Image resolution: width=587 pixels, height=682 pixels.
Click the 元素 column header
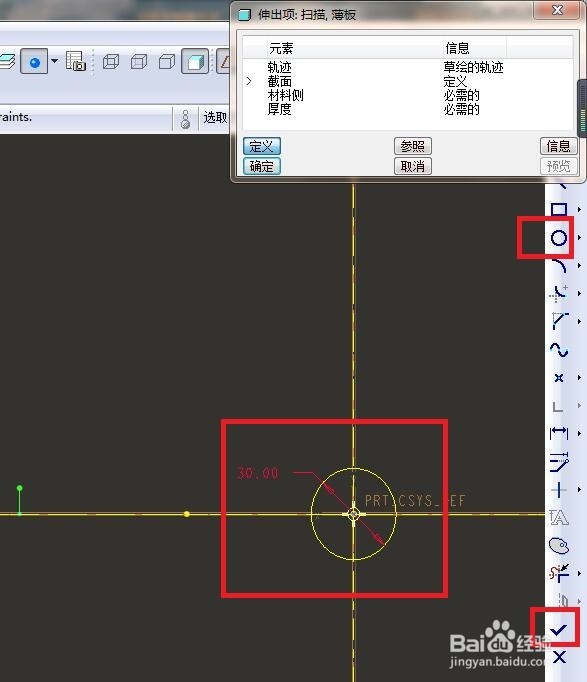click(x=281, y=48)
